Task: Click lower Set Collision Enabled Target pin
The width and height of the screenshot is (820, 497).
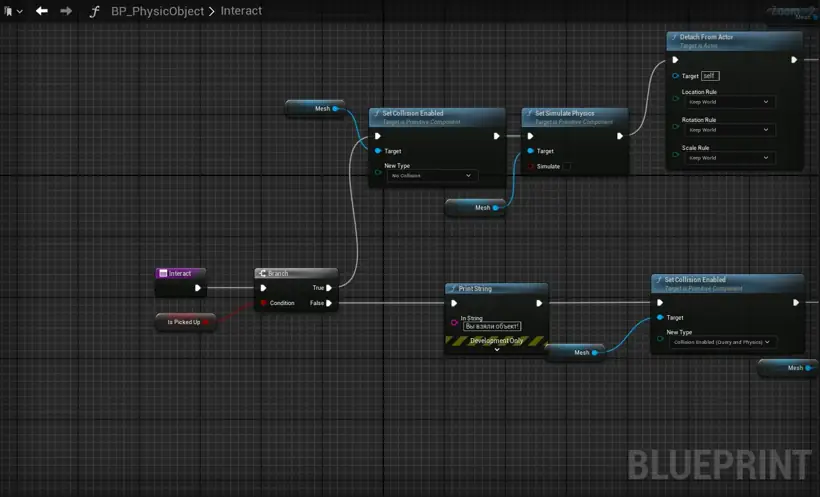Action: [x=660, y=318]
